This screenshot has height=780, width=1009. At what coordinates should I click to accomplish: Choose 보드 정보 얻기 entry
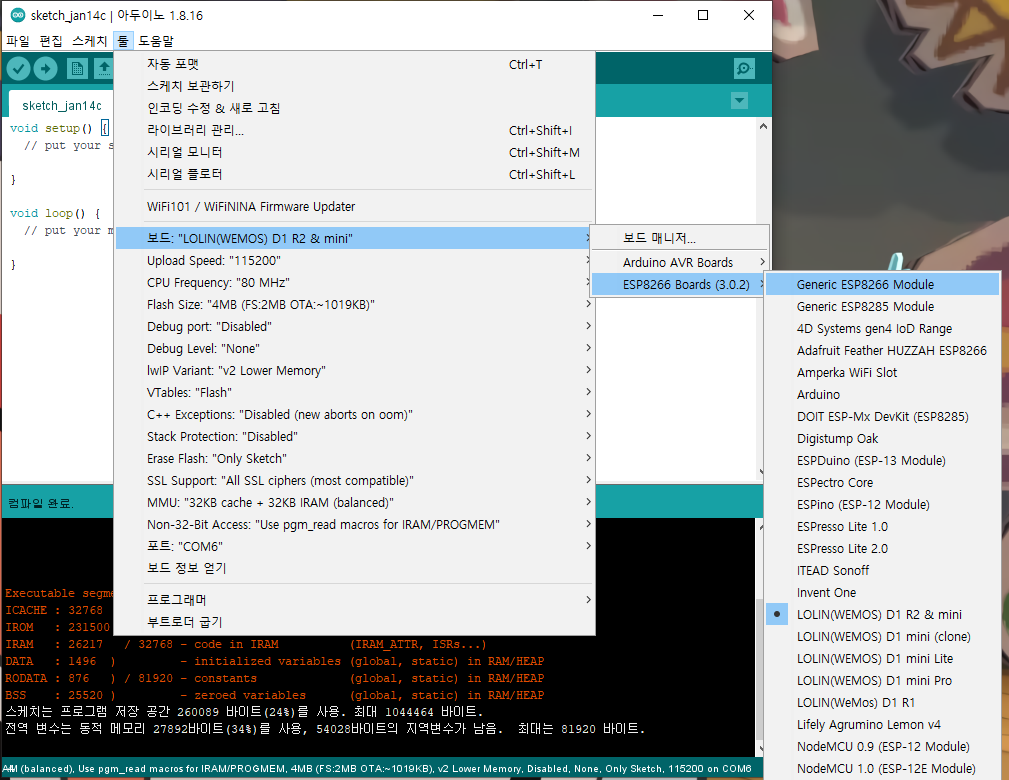(355, 568)
